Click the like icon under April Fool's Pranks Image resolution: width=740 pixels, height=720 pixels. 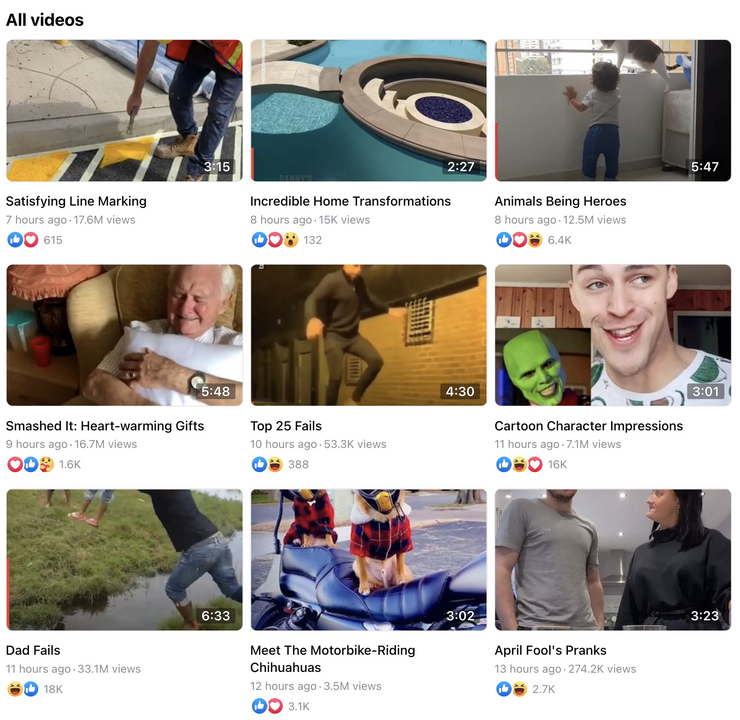(504, 689)
